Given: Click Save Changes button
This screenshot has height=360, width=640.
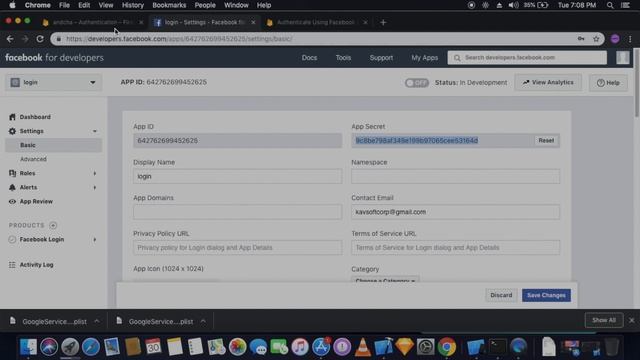Looking at the screenshot, I should tap(546, 295).
